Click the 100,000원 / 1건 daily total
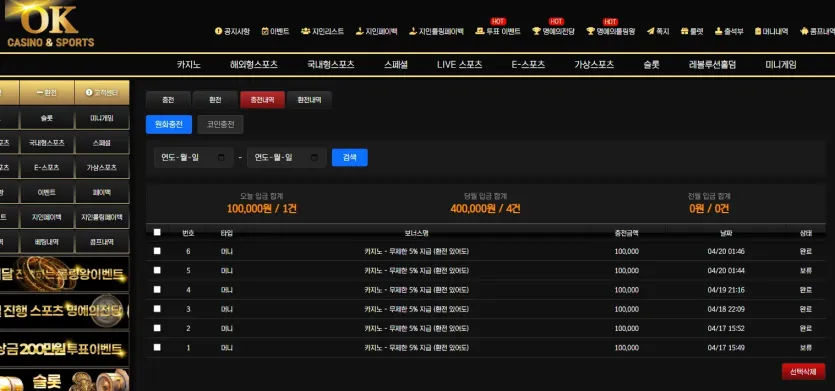The width and height of the screenshot is (835, 391). (261, 209)
